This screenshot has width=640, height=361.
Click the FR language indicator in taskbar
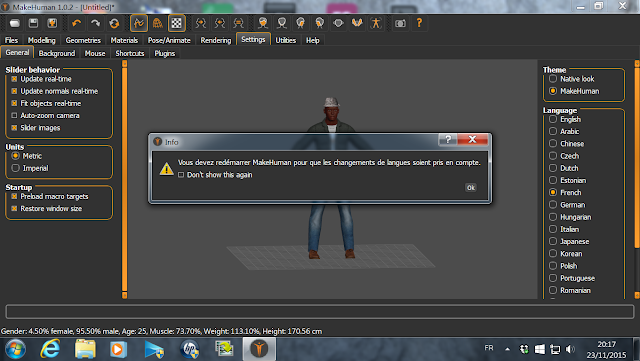(x=489, y=348)
